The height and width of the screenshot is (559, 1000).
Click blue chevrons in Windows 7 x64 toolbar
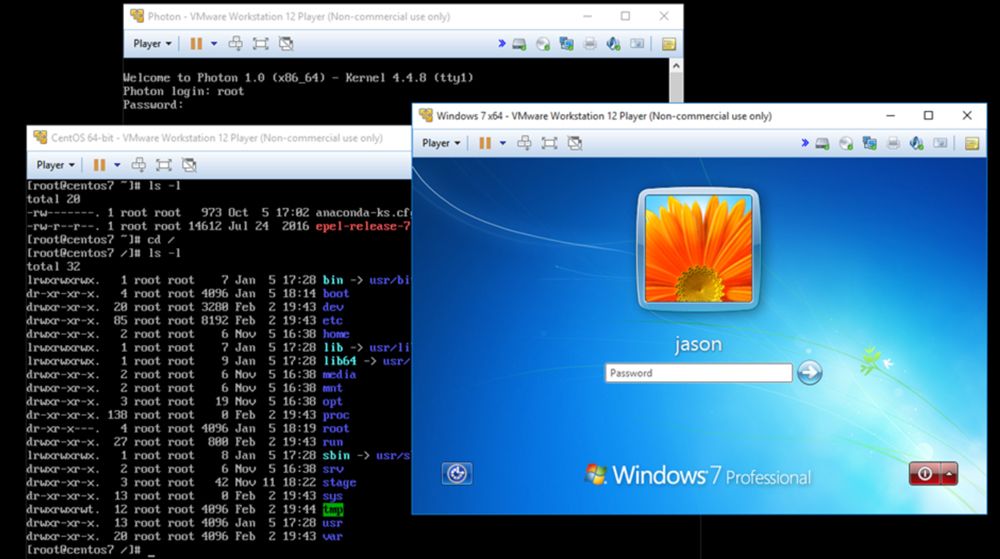[805, 143]
